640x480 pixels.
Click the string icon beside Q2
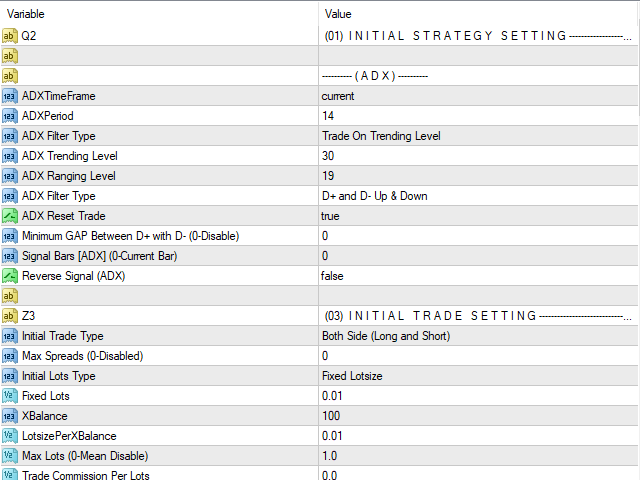coord(10,36)
